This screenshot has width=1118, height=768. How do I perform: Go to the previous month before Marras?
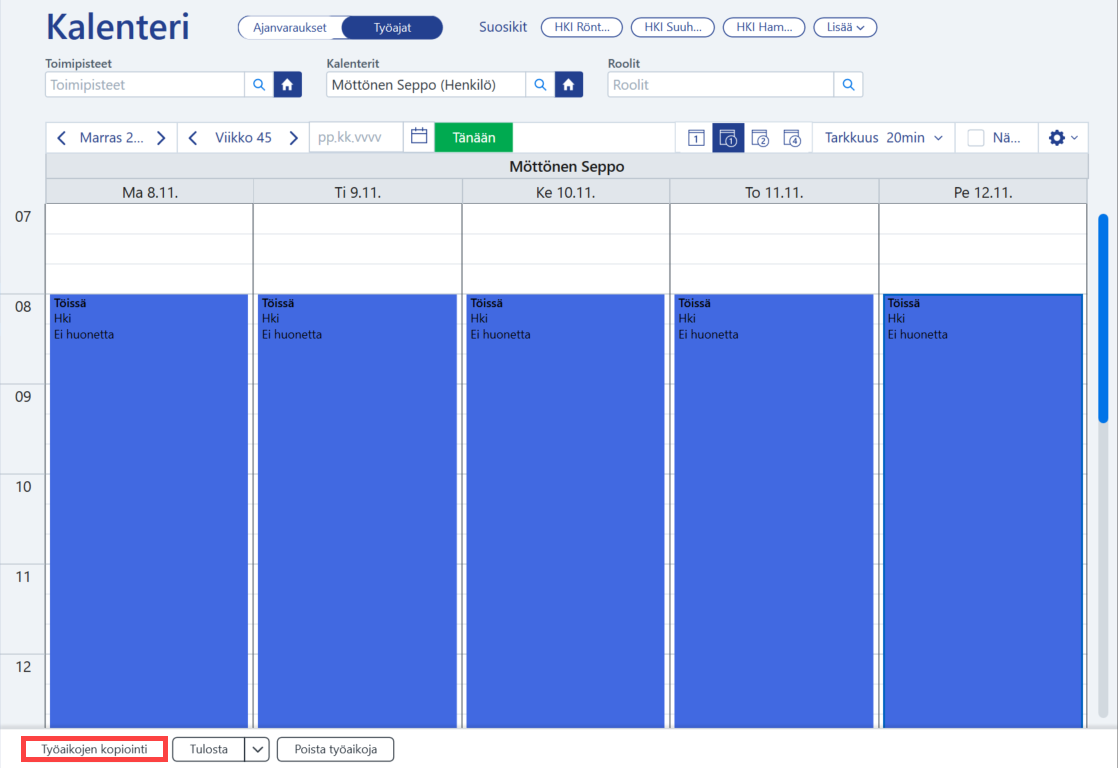pyautogui.click(x=61, y=138)
